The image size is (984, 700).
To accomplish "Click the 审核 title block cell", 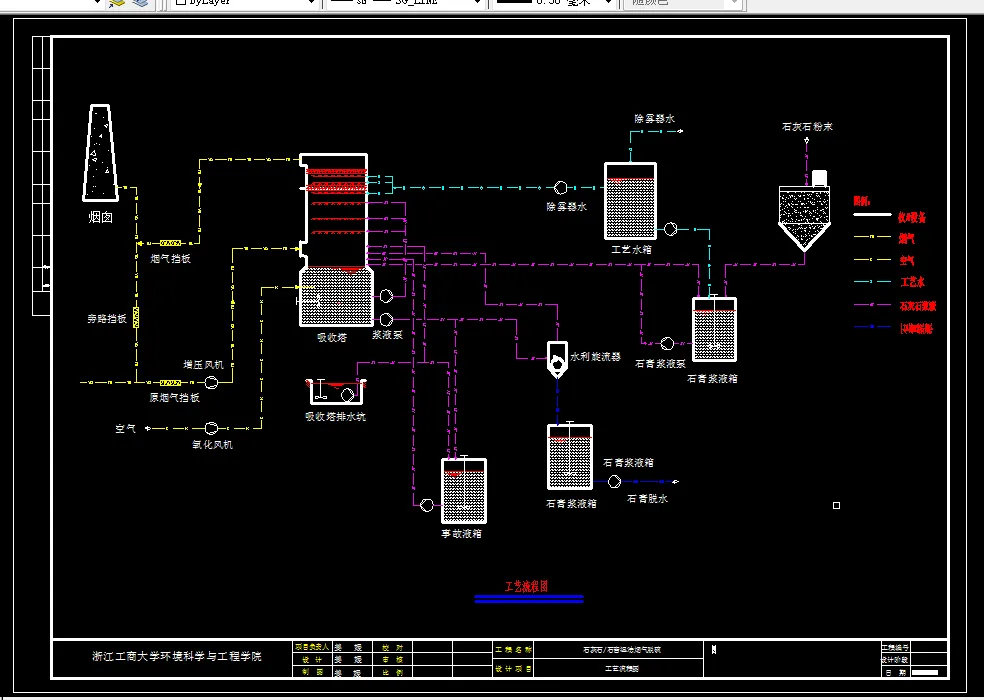I will tap(392, 659).
